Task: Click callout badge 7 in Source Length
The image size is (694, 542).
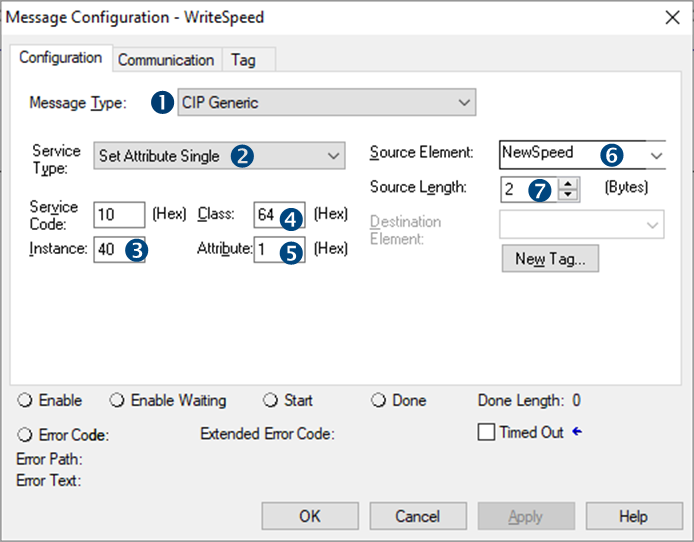Action: [x=540, y=189]
